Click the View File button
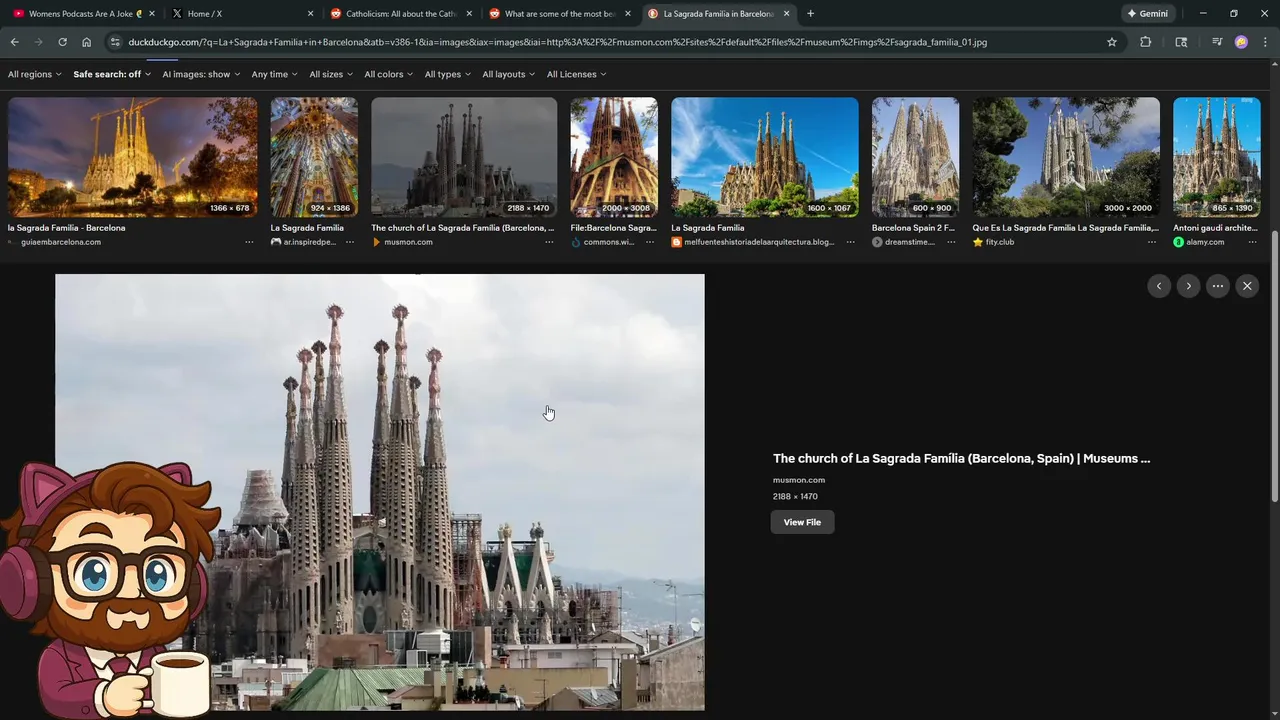This screenshot has height=720, width=1280. tap(802, 522)
